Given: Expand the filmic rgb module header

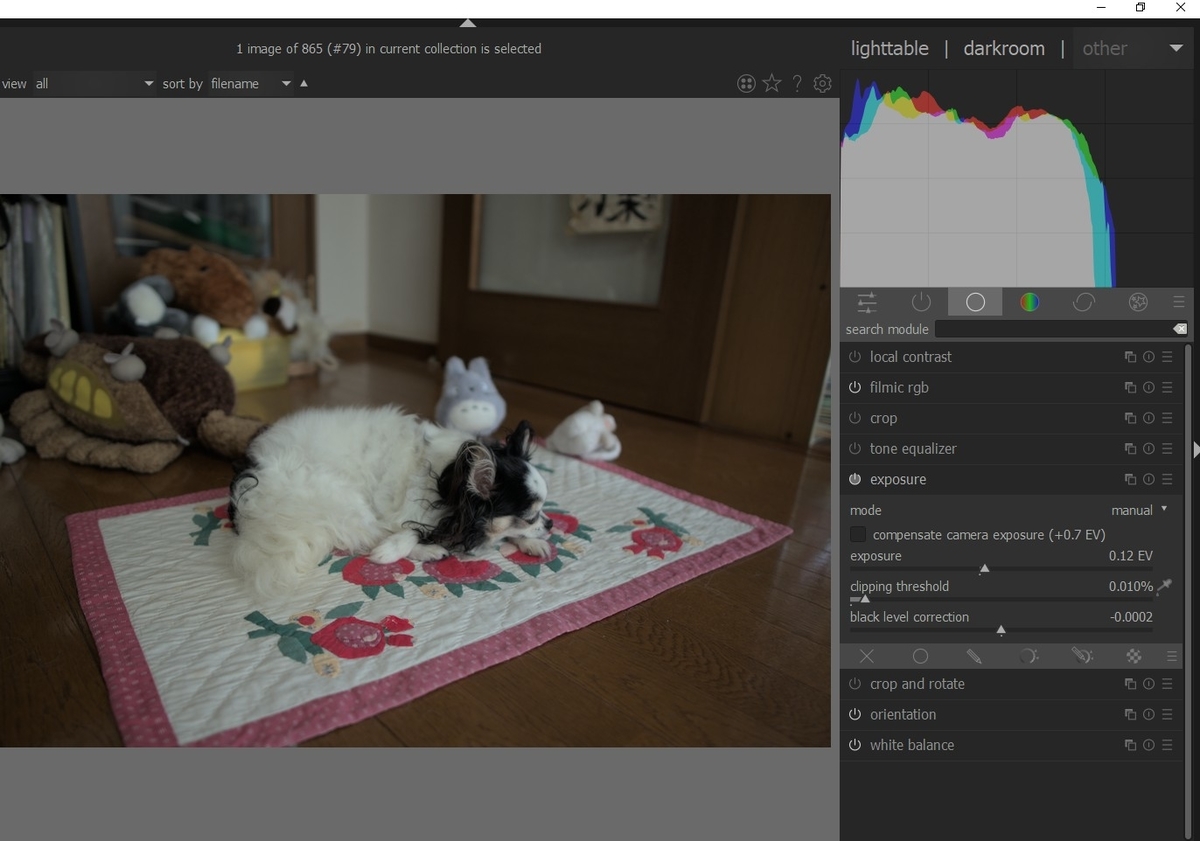Looking at the screenshot, I should (899, 388).
